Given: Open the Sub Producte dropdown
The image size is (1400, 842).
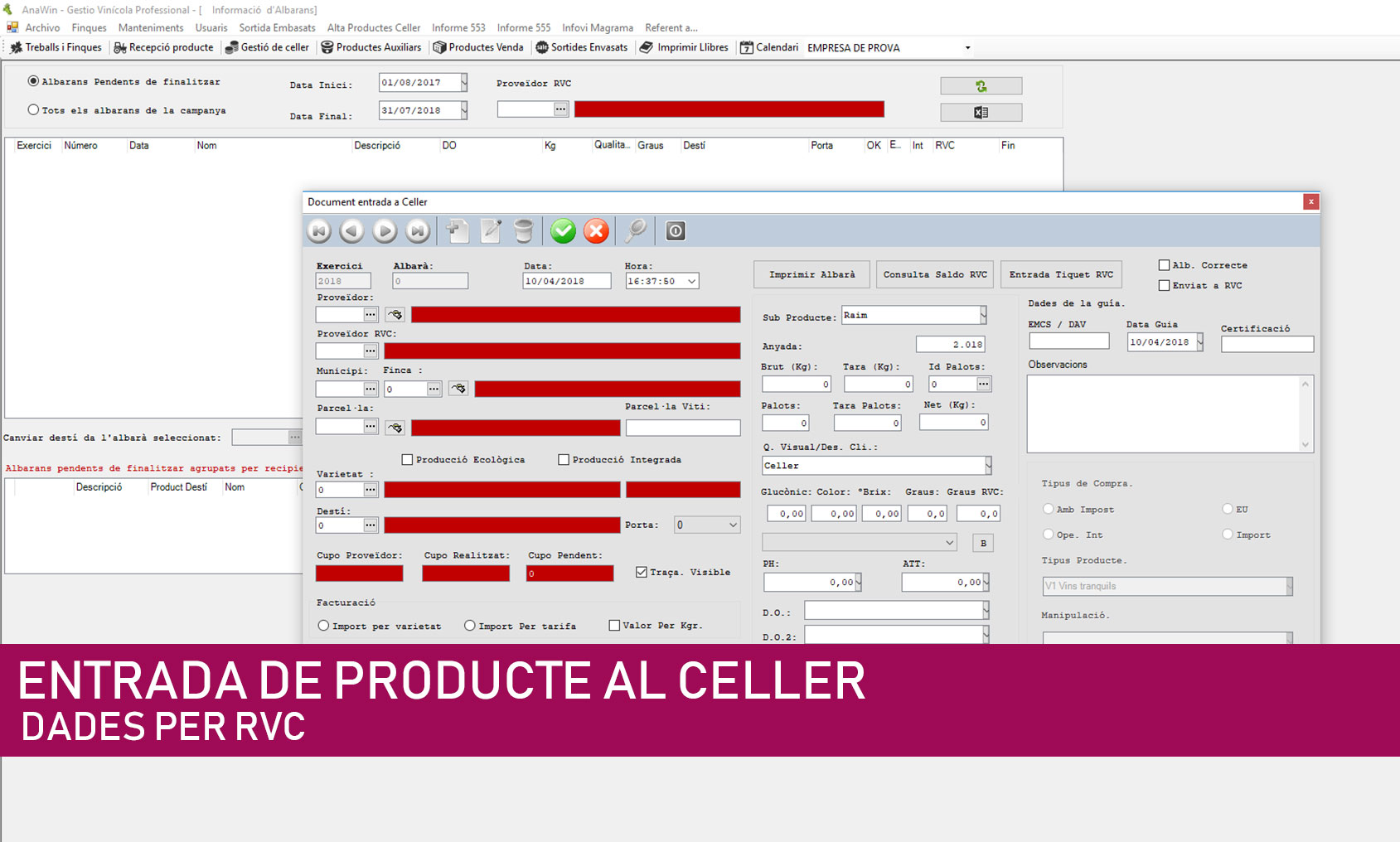Looking at the screenshot, I should tap(983, 315).
